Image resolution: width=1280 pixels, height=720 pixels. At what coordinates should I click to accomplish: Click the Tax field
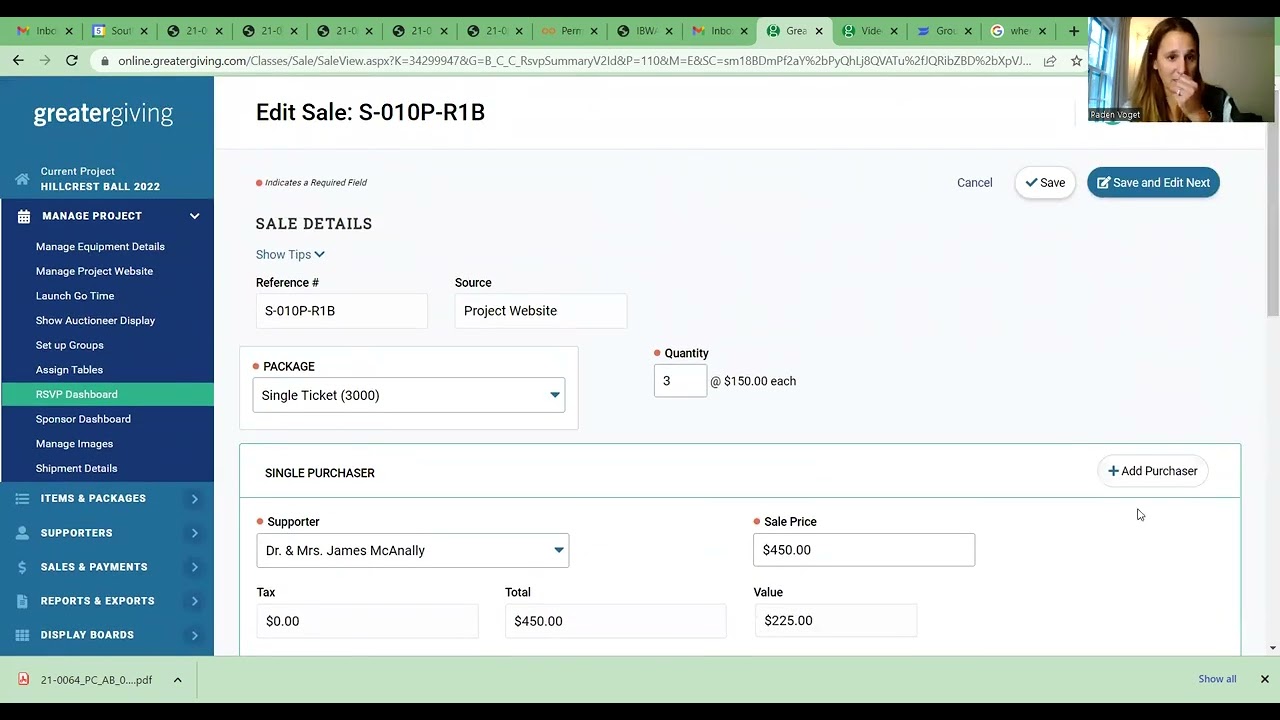367,621
